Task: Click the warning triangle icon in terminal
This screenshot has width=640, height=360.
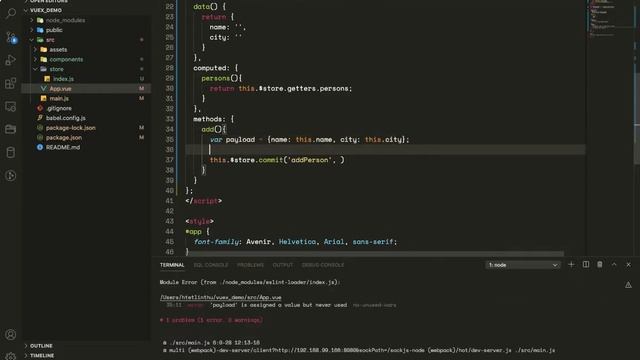Action: coord(628,284)
